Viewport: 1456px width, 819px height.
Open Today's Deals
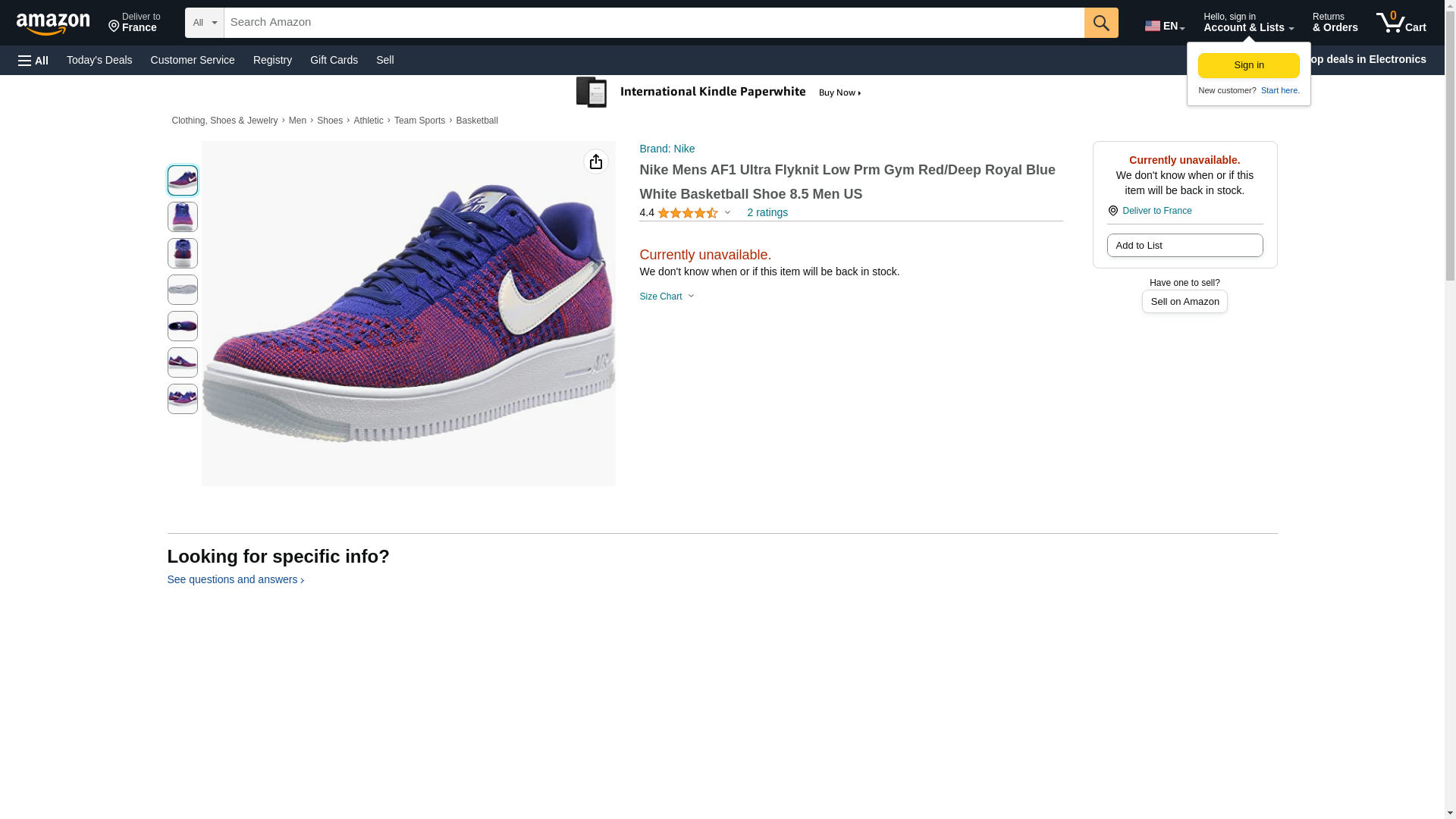coord(99,60)
